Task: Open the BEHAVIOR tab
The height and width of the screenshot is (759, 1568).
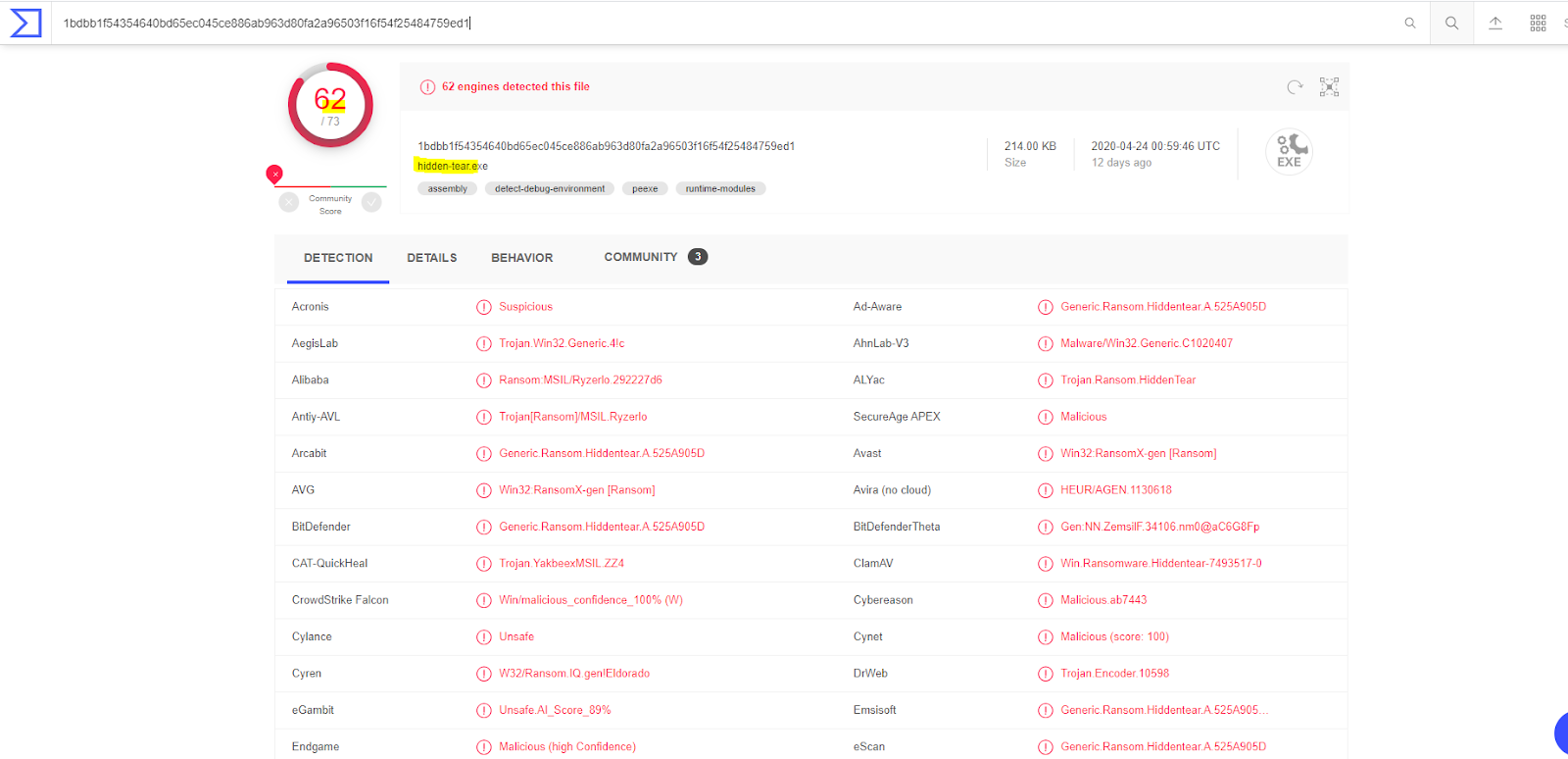Action: [x=522, y=258]
